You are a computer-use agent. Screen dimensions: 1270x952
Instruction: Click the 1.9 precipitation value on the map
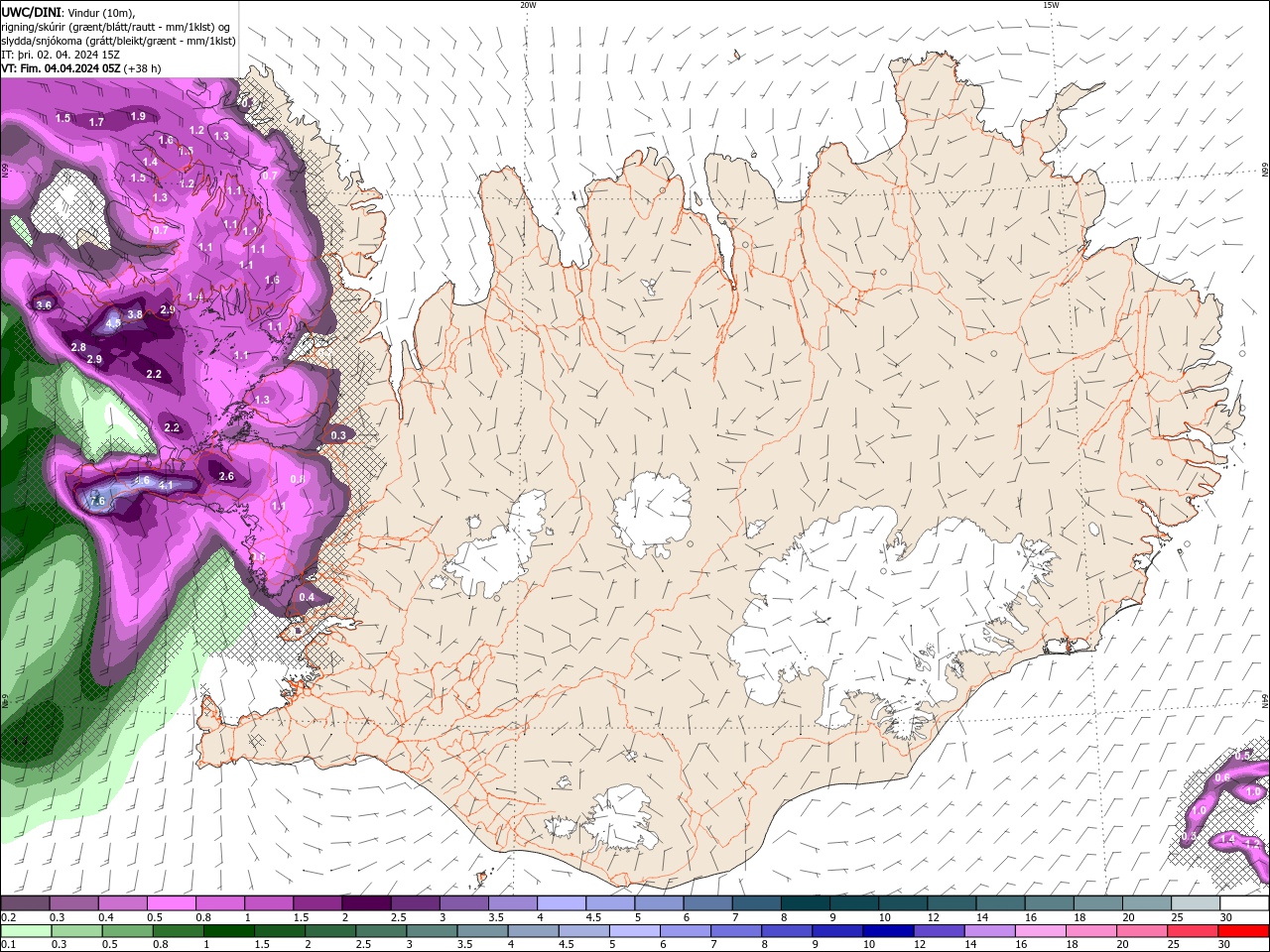pyautogui.click(x=138, y=117)
